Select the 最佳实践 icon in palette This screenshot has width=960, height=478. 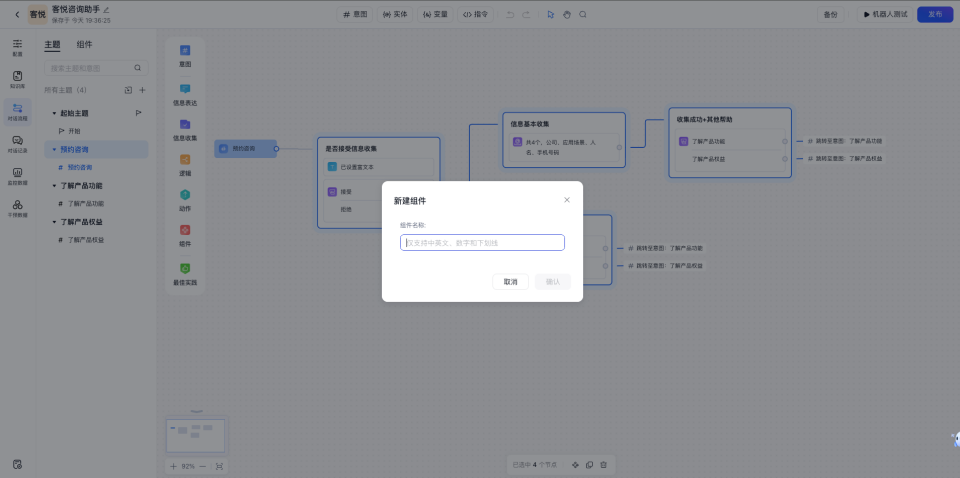(185, 270)
